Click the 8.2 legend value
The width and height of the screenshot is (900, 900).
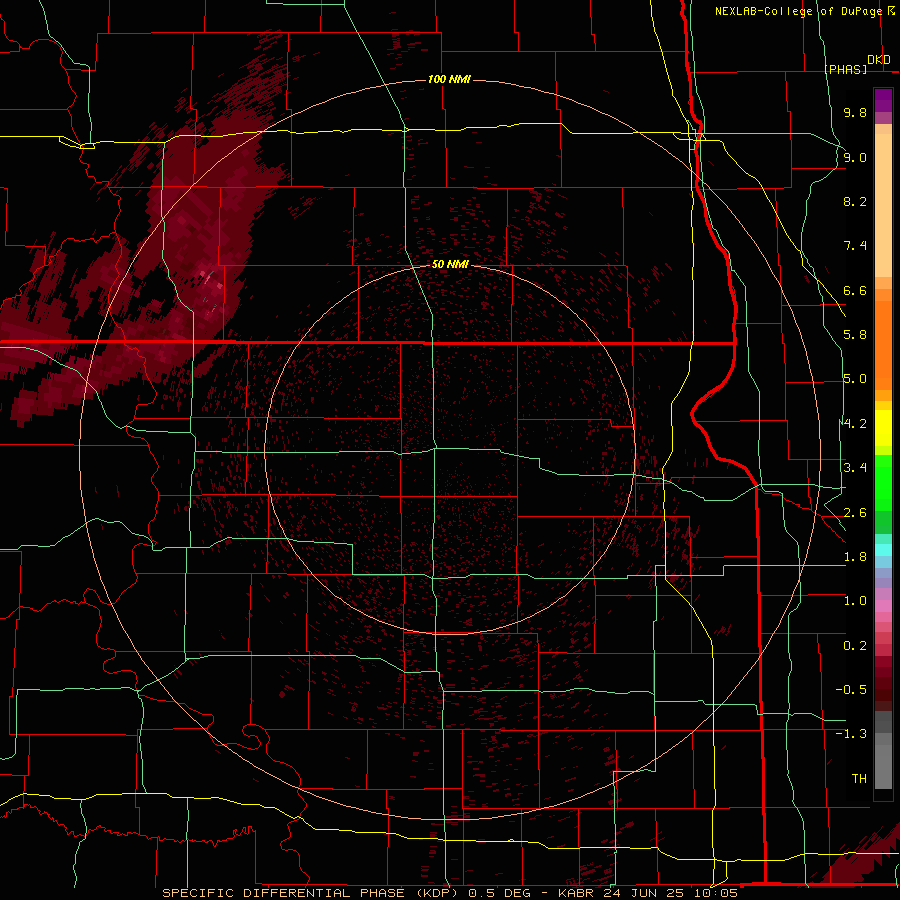coord(855,201)
